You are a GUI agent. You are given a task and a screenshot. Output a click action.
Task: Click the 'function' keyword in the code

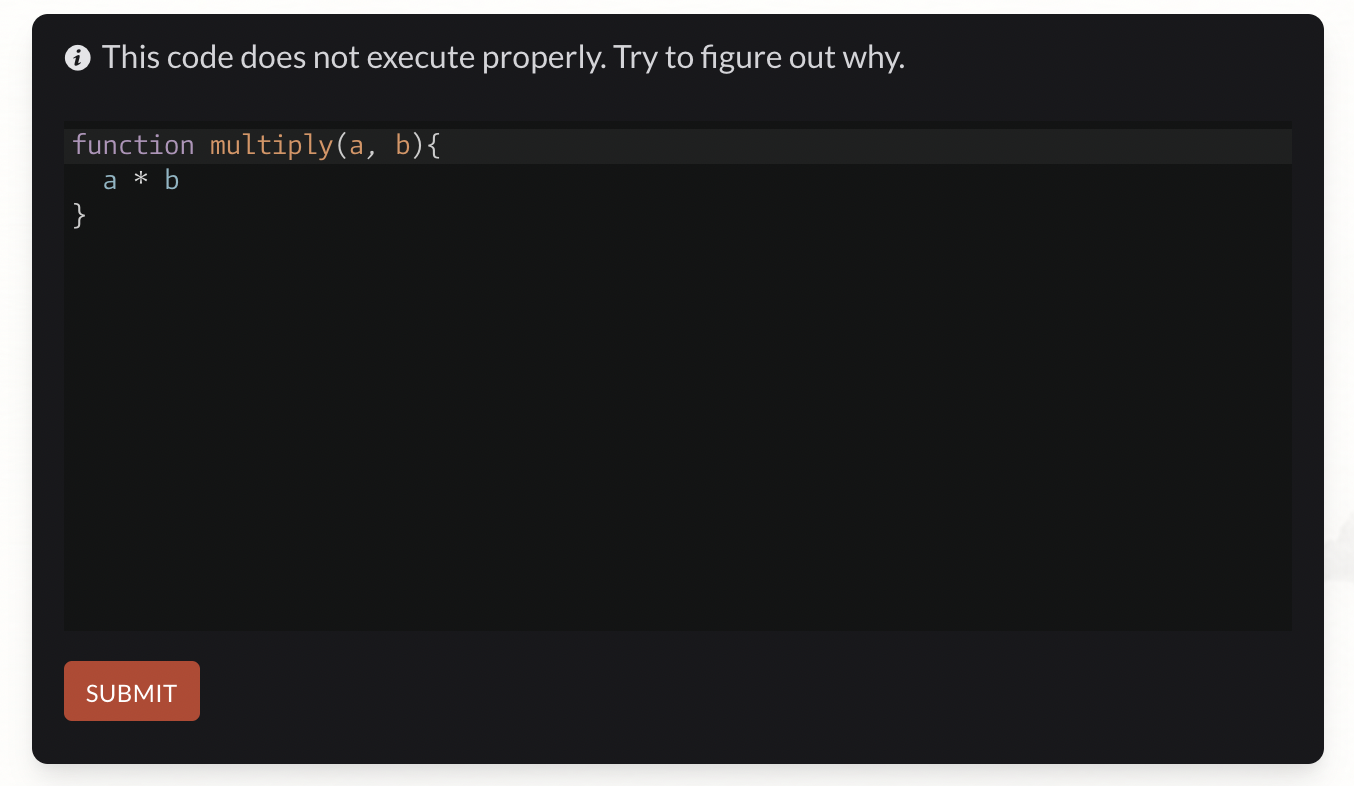133,145
